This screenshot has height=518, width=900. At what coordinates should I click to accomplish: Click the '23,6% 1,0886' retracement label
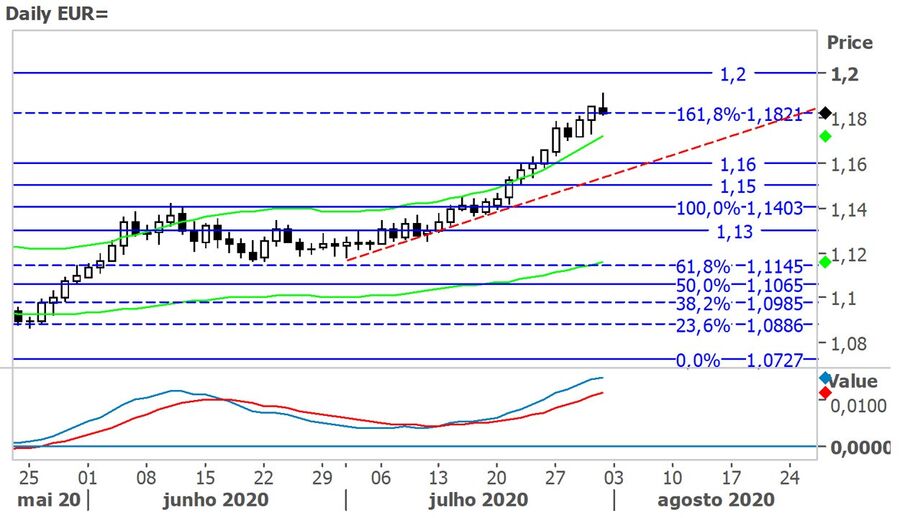(739, 326)
